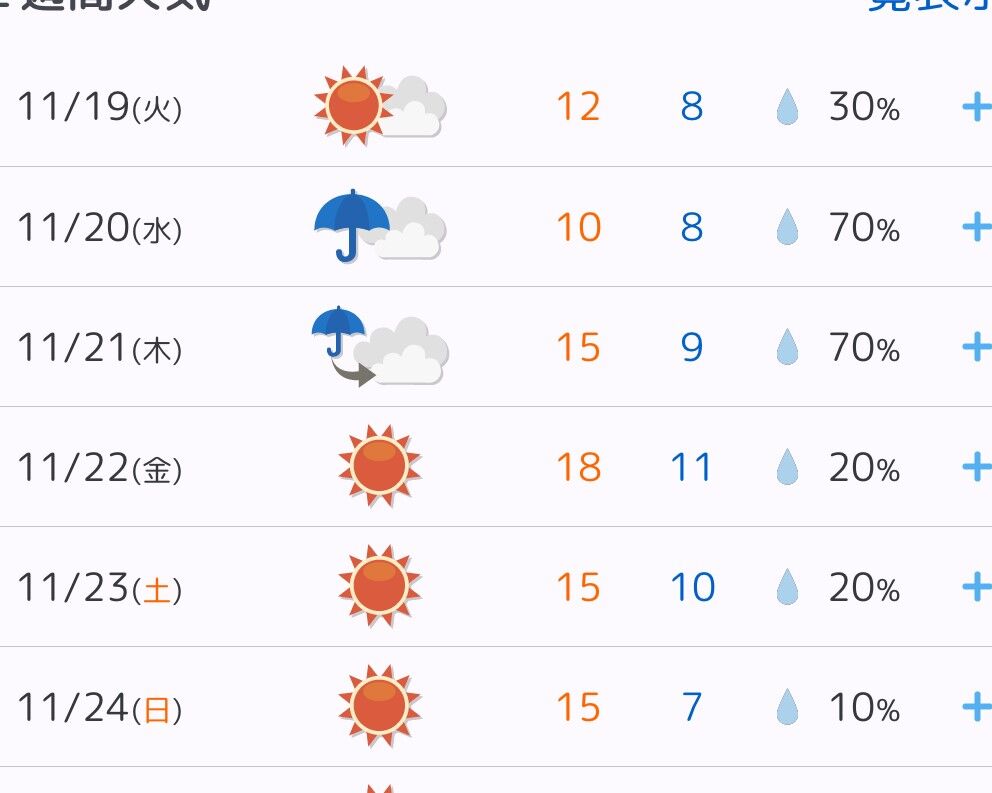Click the sunny icon for 11/24
Image resolution: width=992 pixels, height=793 pixels.
[x=380, y=707]
